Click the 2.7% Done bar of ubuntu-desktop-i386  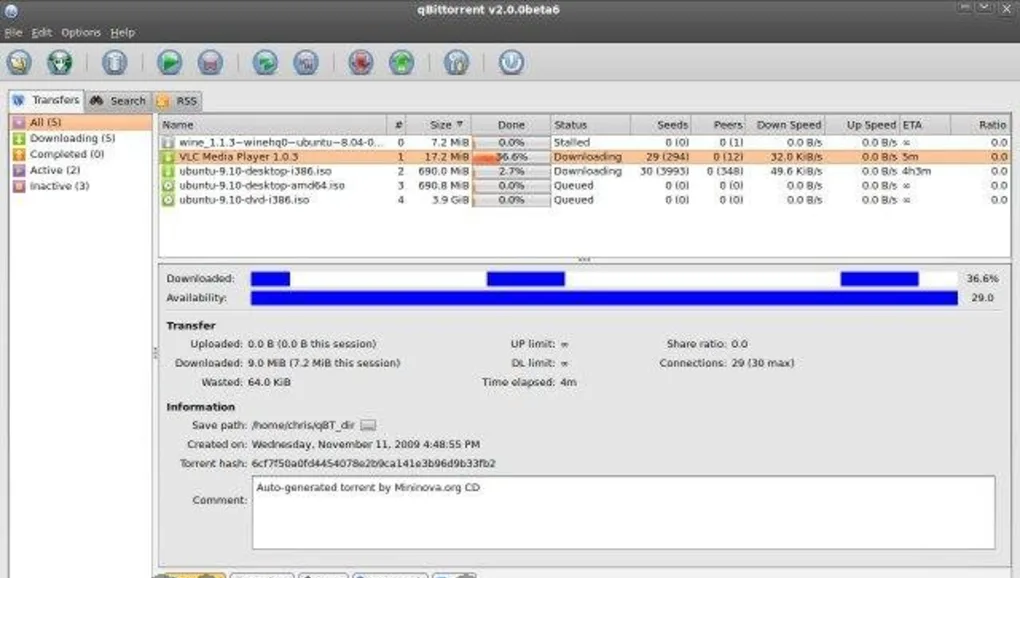coord(511,171)
